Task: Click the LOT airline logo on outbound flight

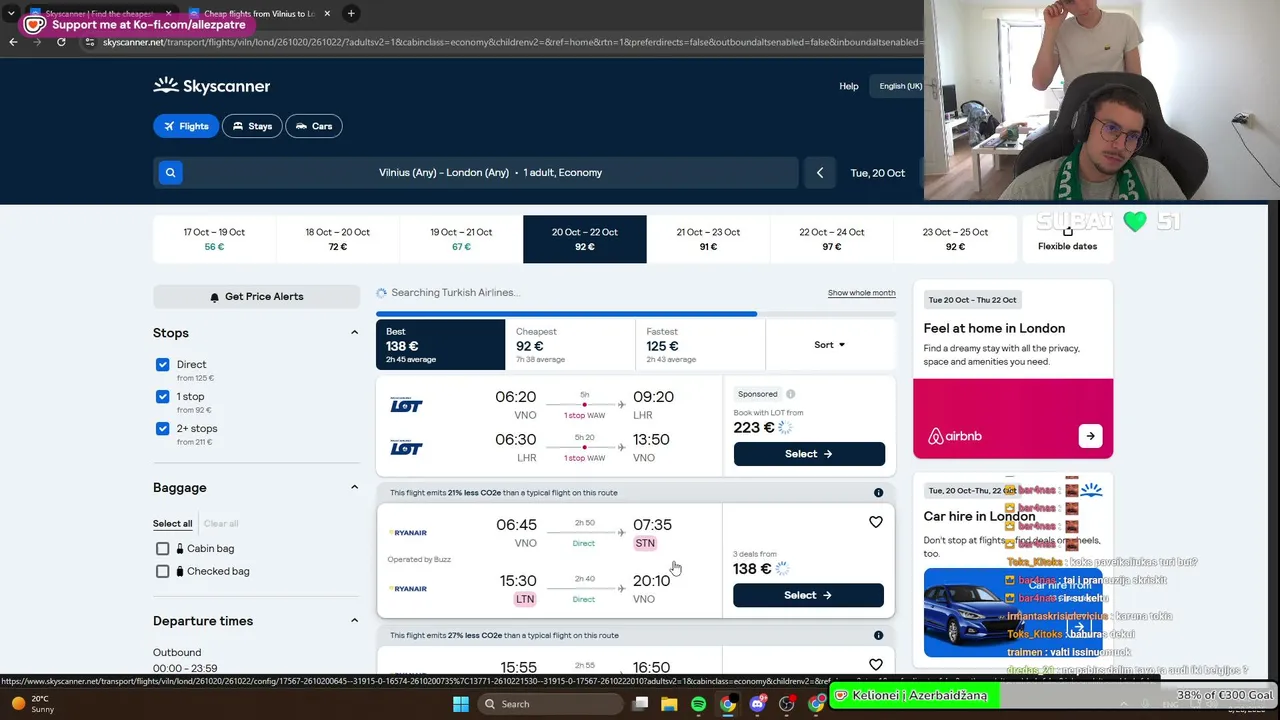Action: (406, 405)
